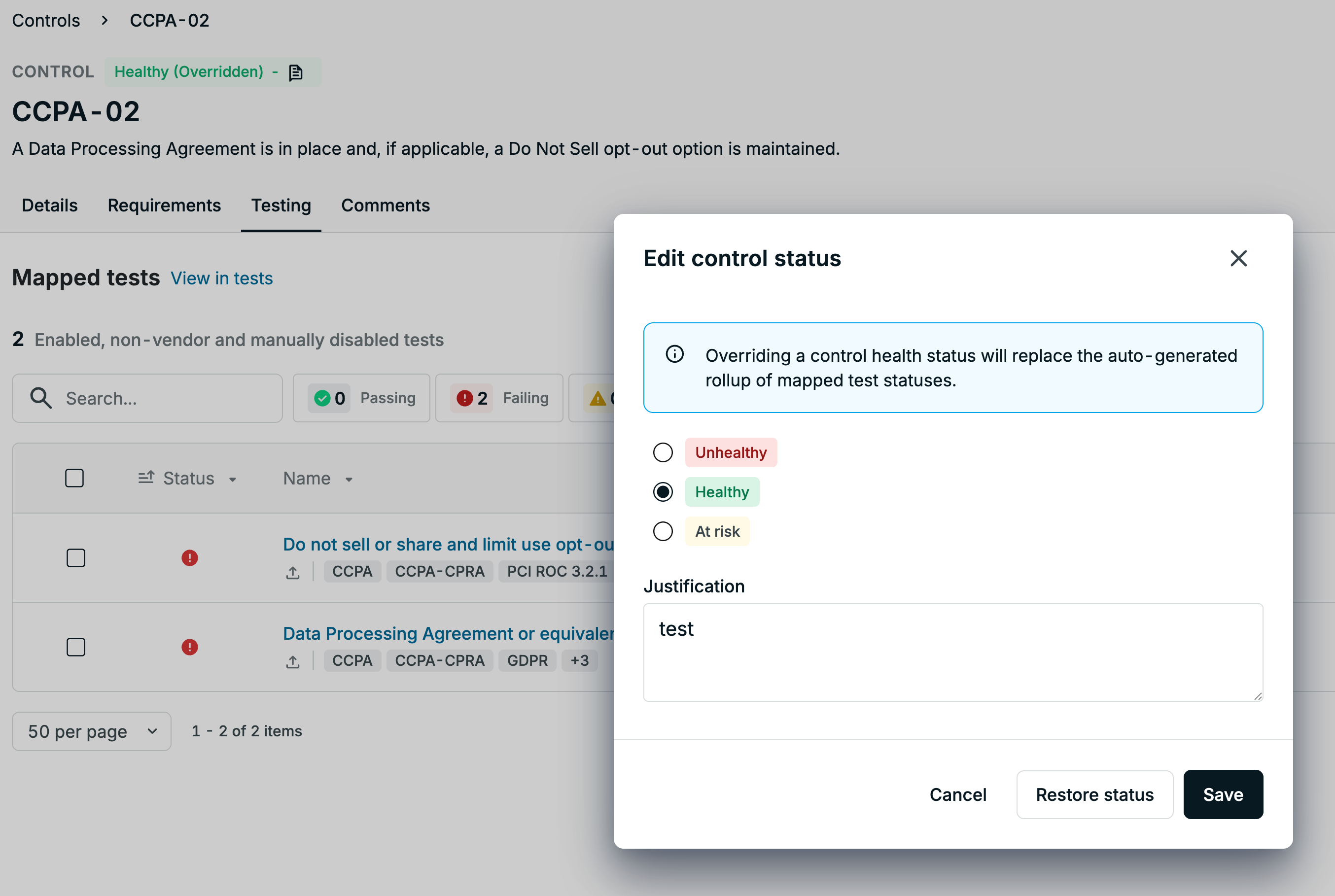Image resolution: width=1335 pixels, height=896 pixels.
Task: Click the 1 - 2 of 2 items text
Action: pyautogui.click(x=247, y=731)
